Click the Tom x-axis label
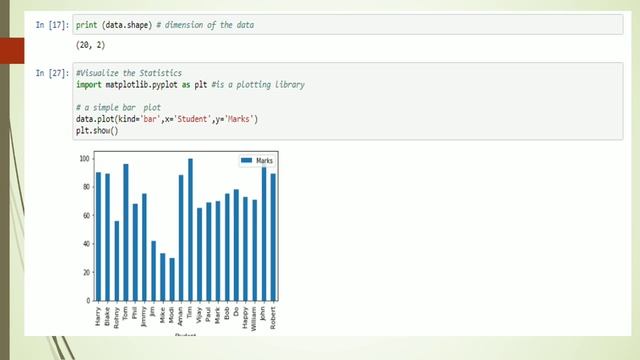 125,313
